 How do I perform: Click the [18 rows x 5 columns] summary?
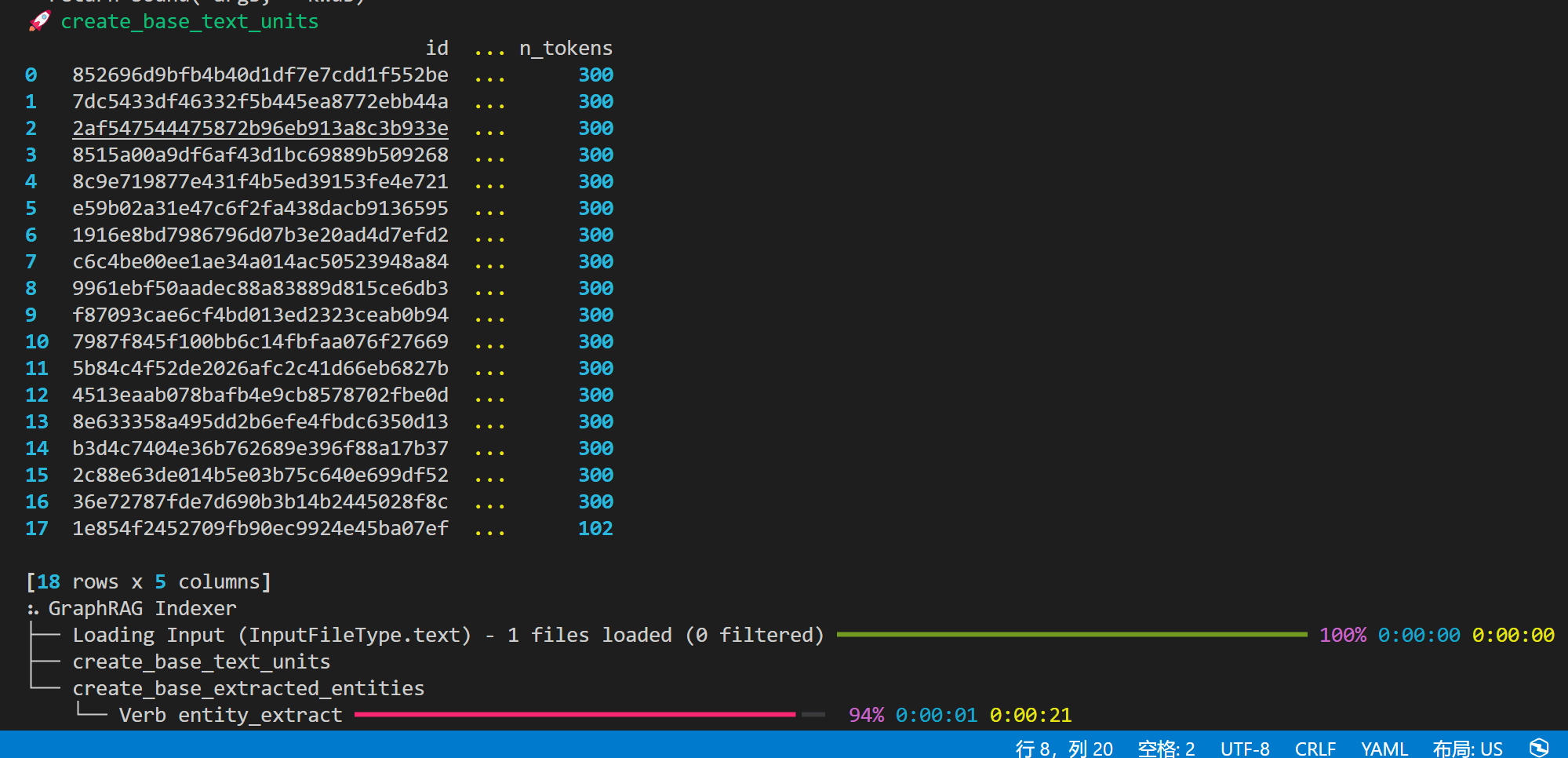pyautogui.click(x=148, y=581)
